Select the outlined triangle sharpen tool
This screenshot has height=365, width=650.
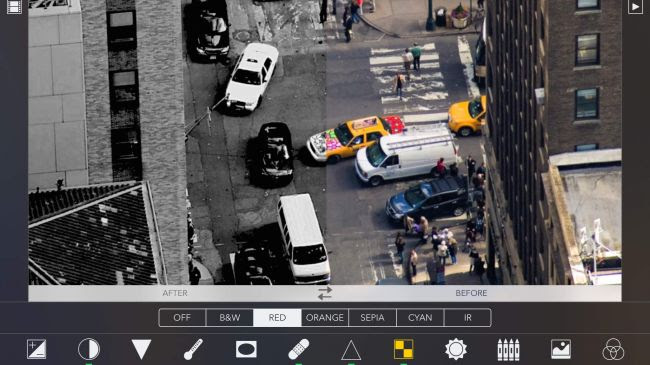tap(351, 350)
